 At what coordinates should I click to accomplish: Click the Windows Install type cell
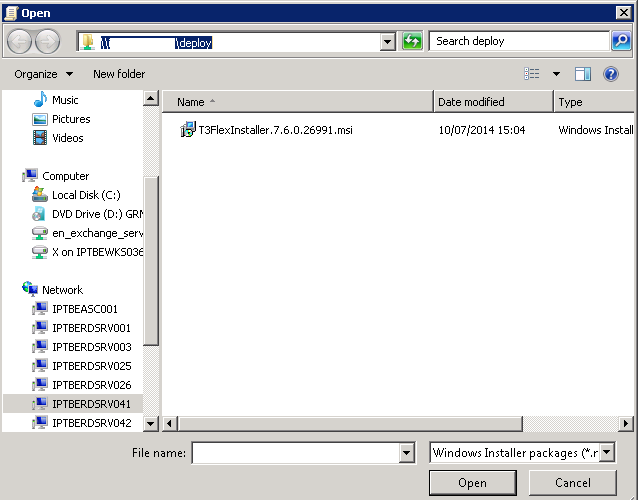click(x=596, y=130)
